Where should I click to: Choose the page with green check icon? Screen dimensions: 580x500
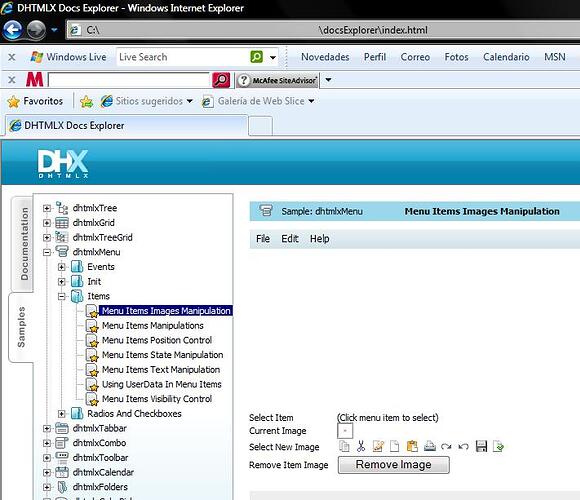(498, 446)
